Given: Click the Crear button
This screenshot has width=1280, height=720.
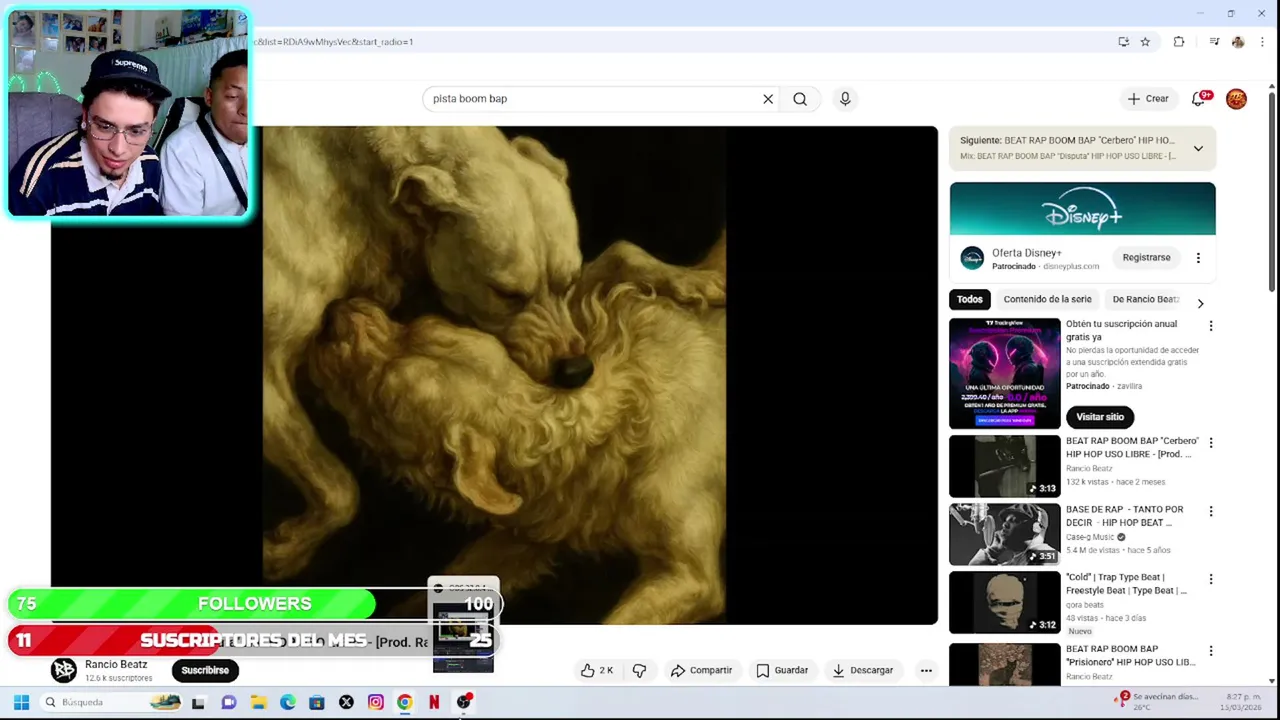Looking at the screenshot, I should [1148, 99].
